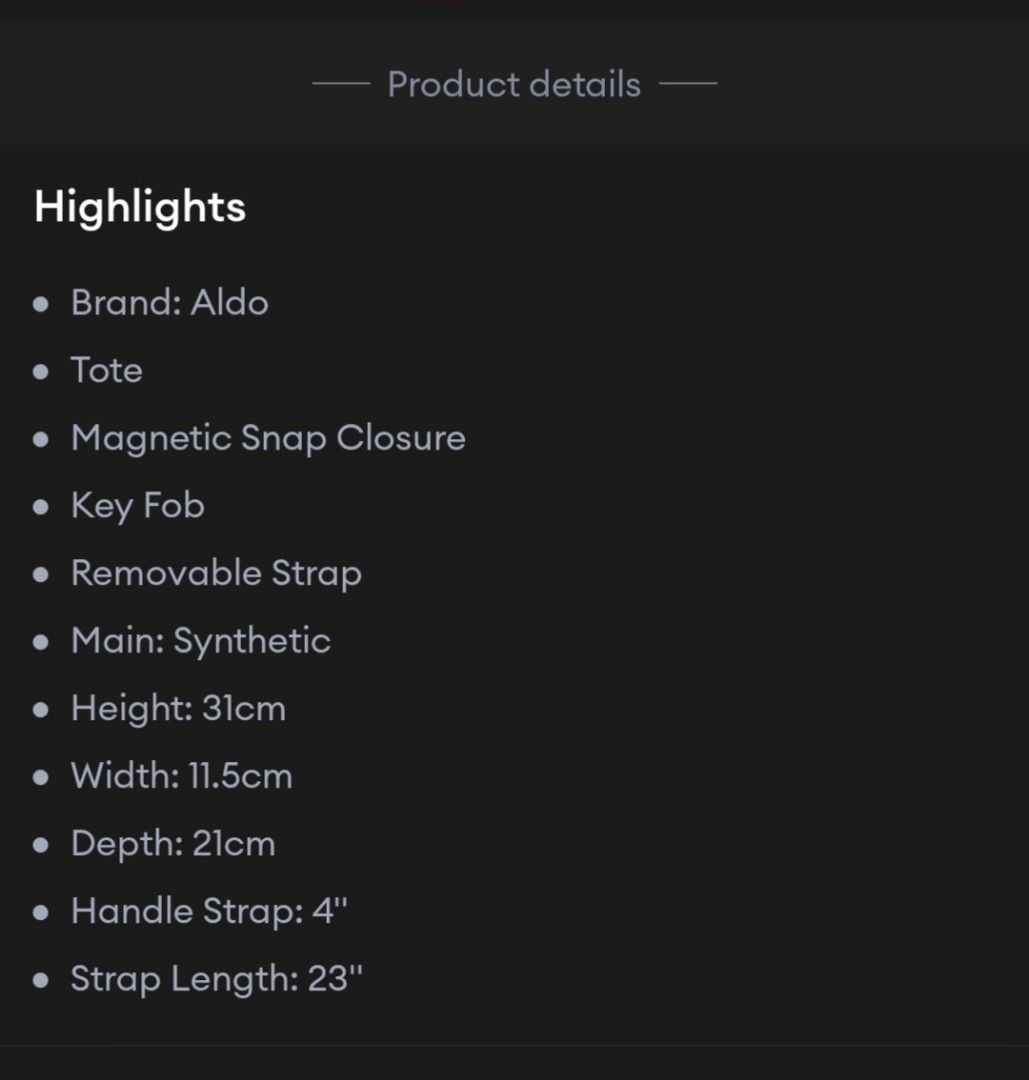Select the Width: 11.5cm line

[x=181, y=776]
